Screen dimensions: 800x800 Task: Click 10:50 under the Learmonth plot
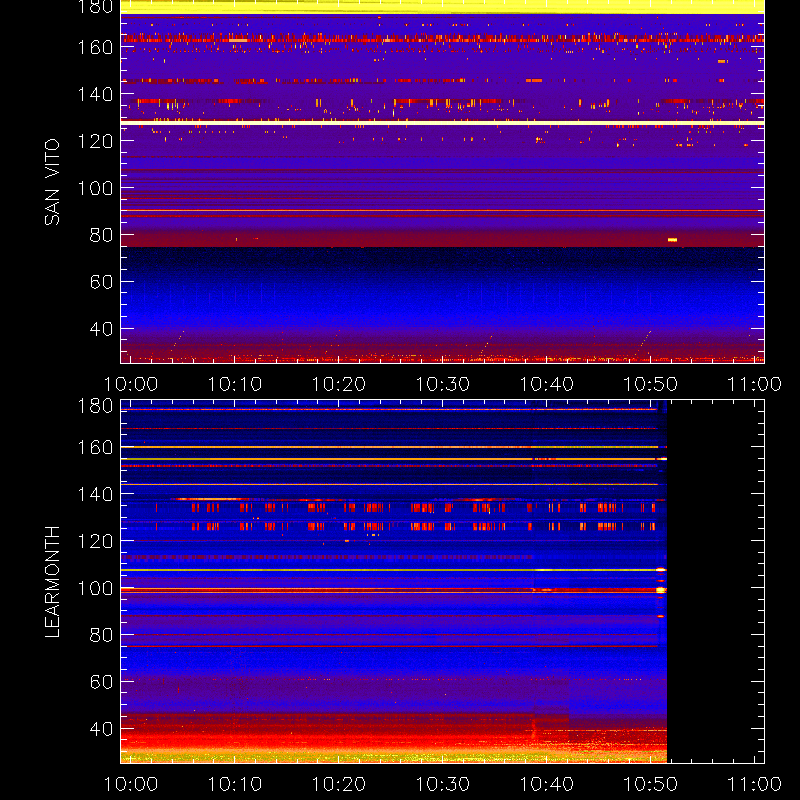pyautogui.click(x=651, y=784)
